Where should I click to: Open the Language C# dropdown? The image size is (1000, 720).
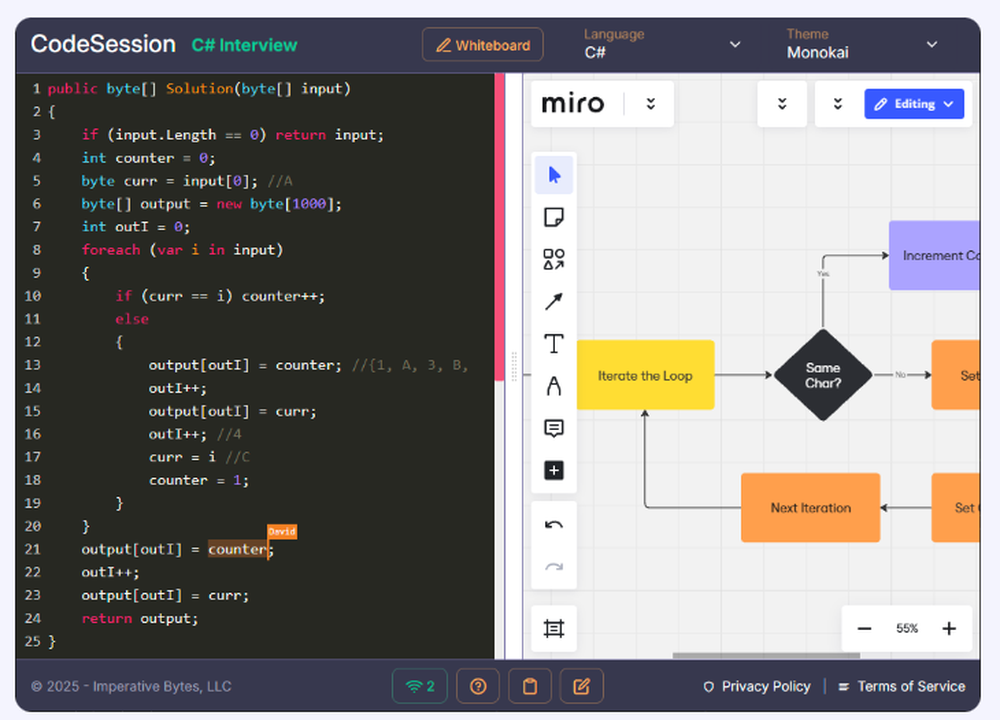(x=662, y=44)
